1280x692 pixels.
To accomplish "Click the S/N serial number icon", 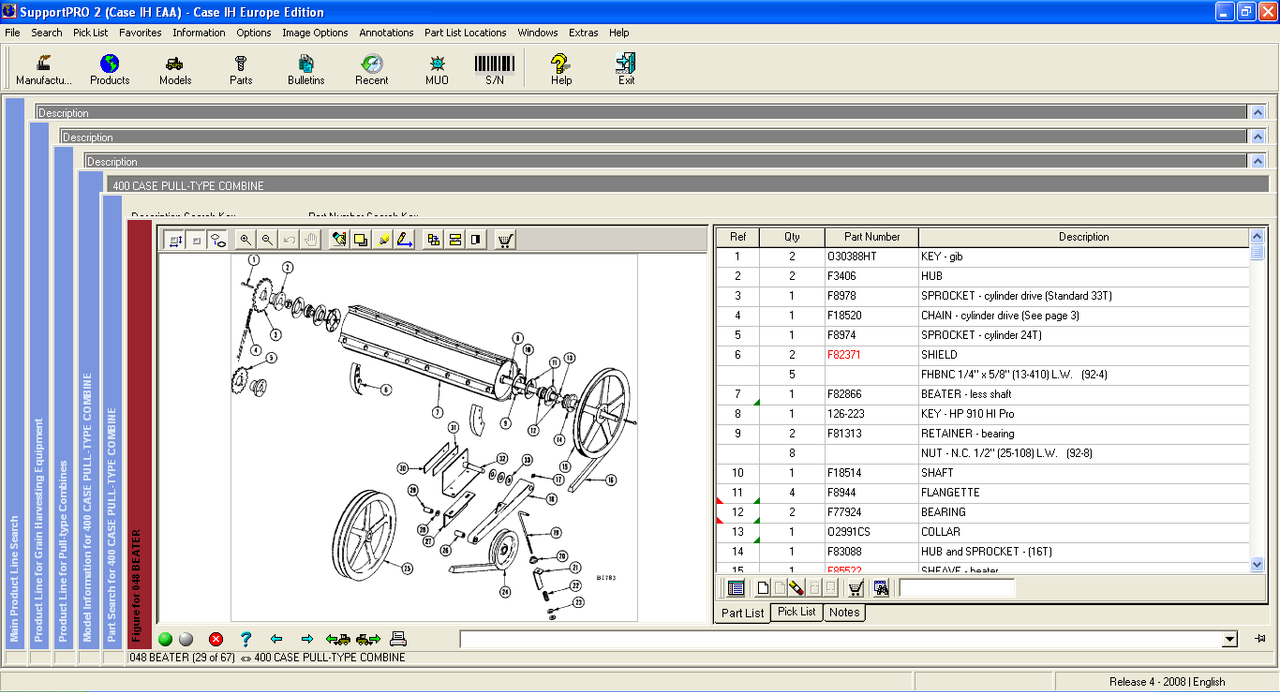I will click(495, 69).
